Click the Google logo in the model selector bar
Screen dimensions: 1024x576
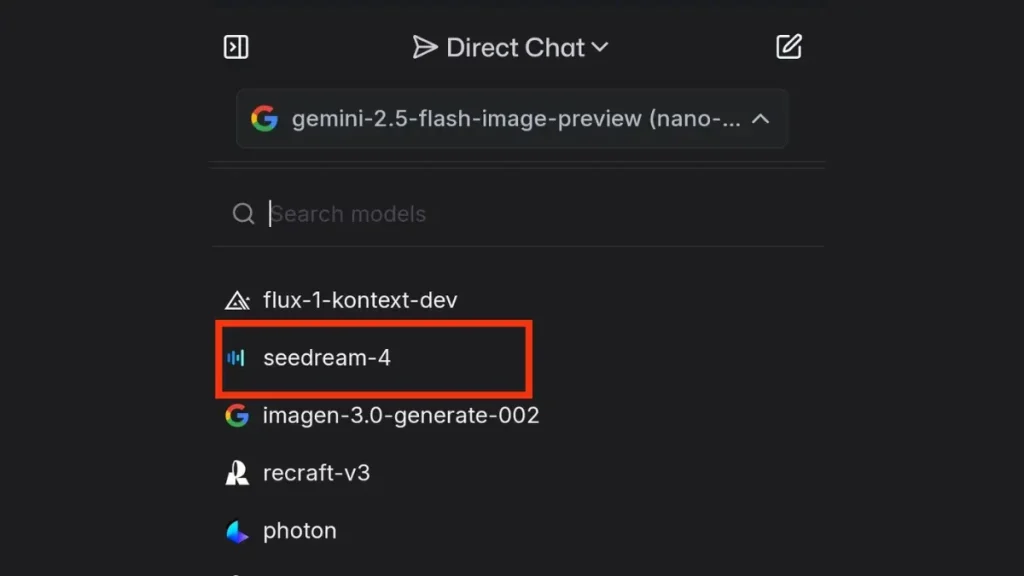click(x=266, y=118)
